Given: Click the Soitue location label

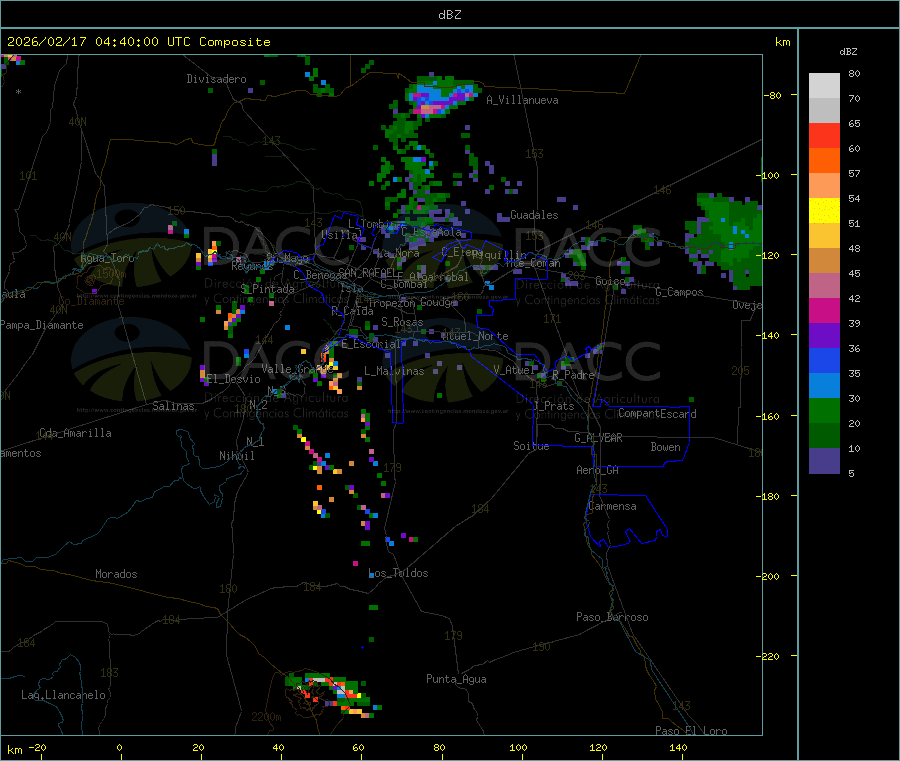Looking at the screenshot, I should 531,446.
